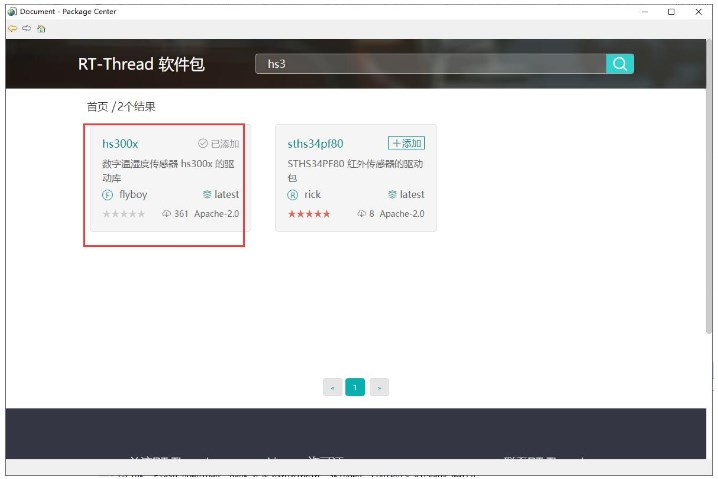Click the back navigation arrow
718x479 pixels.
click(12, 28)
